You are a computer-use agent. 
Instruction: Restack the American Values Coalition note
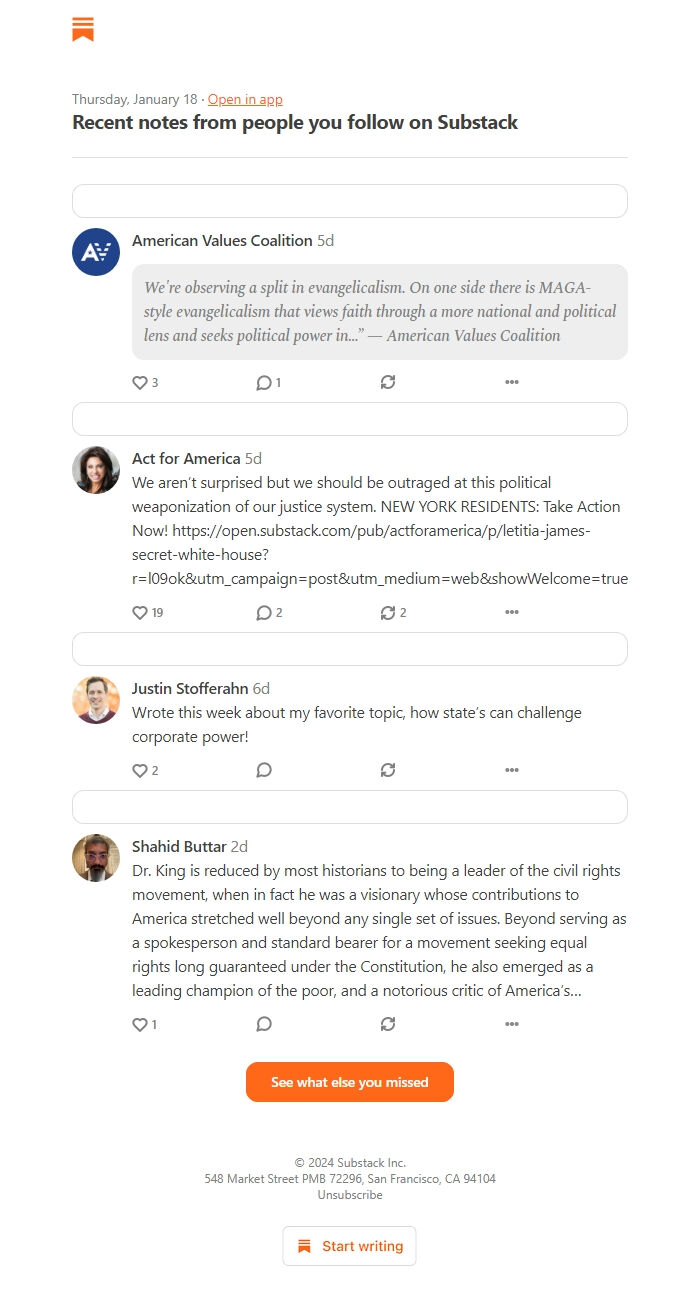(x=388, y=382)
